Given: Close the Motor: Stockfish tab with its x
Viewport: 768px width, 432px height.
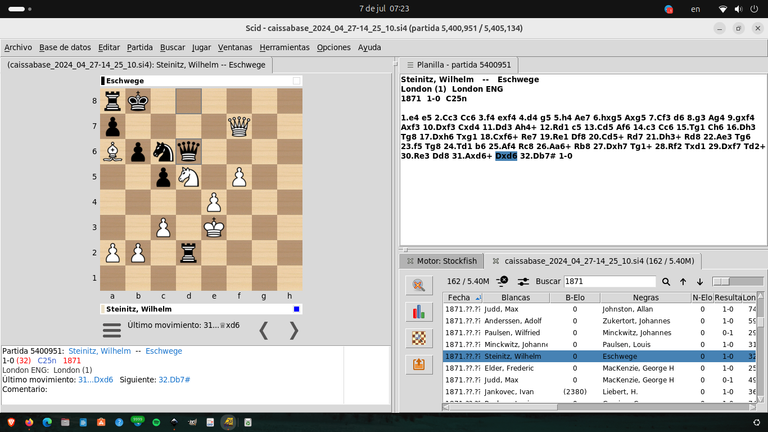Looking at the screenshot, I should pyautogui.click(x=410, y=261).
